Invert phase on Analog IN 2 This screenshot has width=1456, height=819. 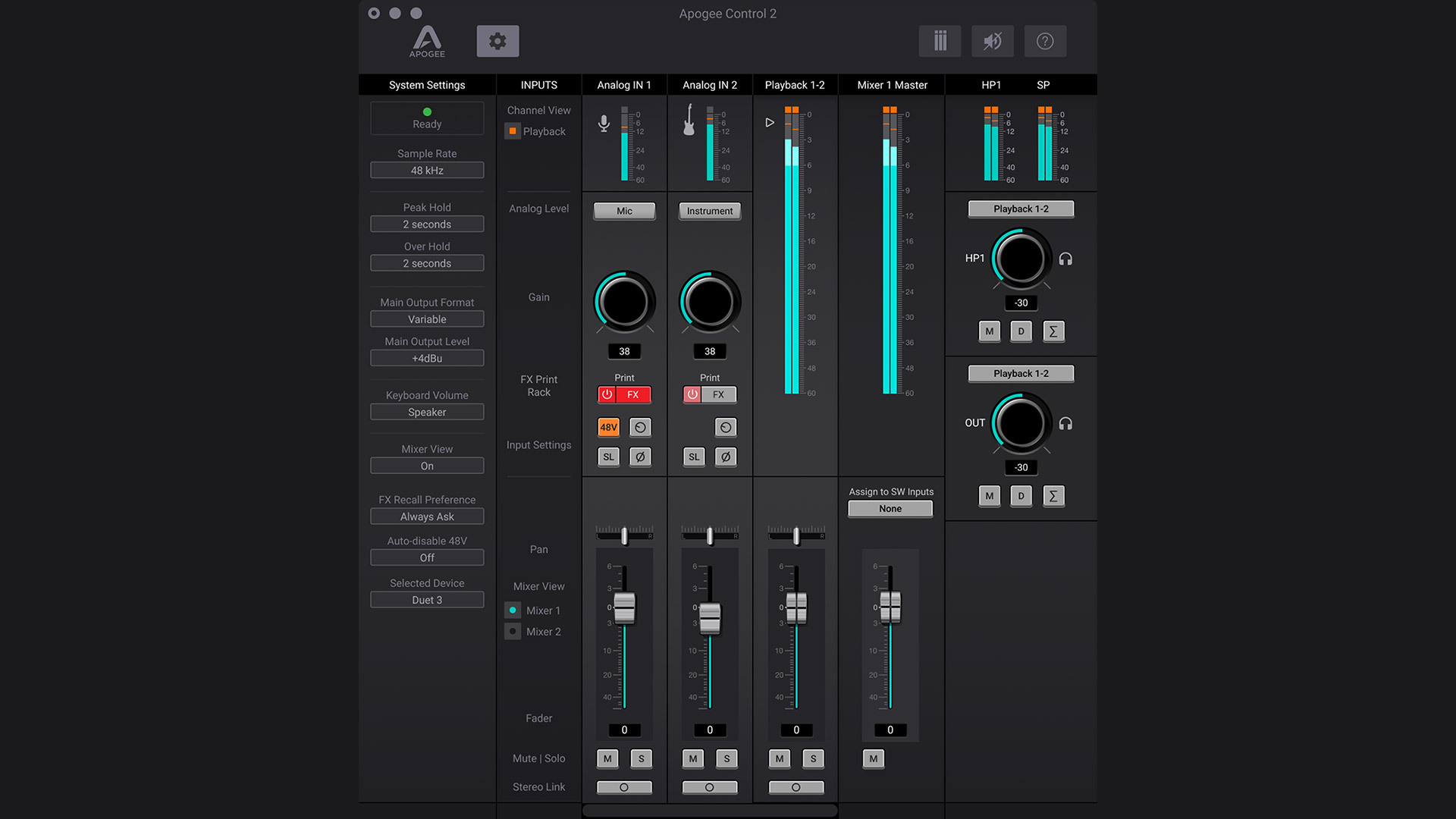pyautogui.click(x=726, y=457)
